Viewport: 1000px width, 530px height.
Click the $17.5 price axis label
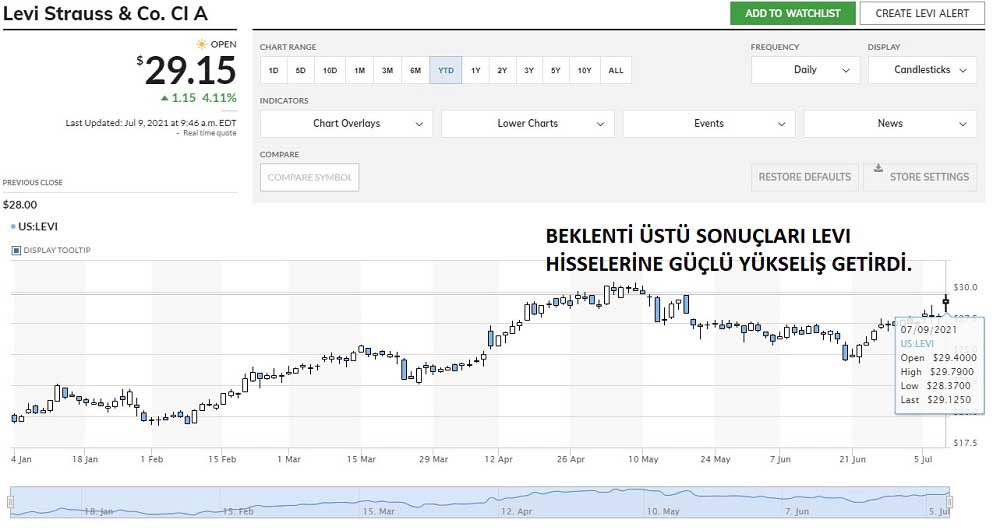(965, 443)
